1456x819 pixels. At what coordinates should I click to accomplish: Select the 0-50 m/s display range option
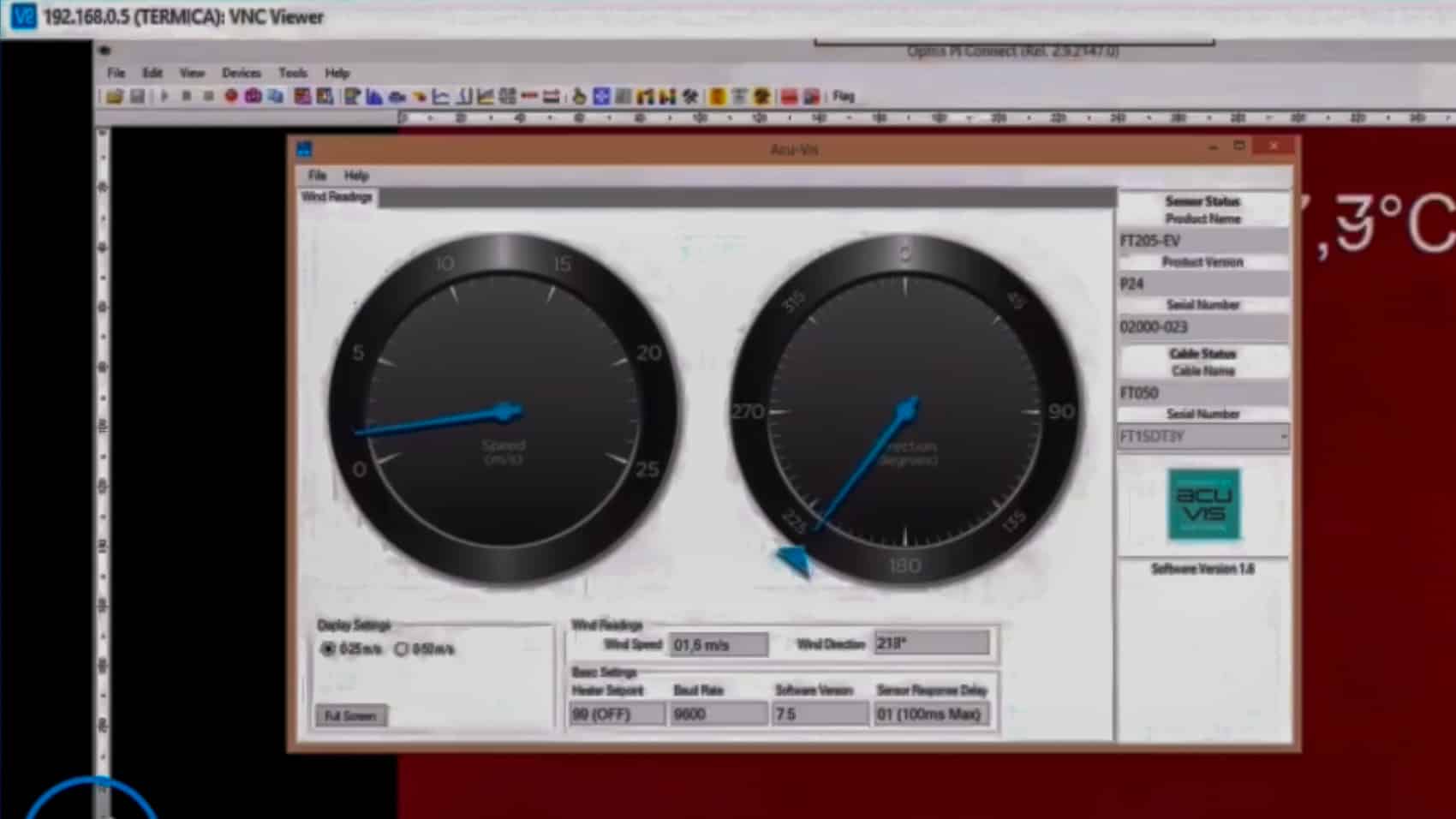[x=401, y=649]
